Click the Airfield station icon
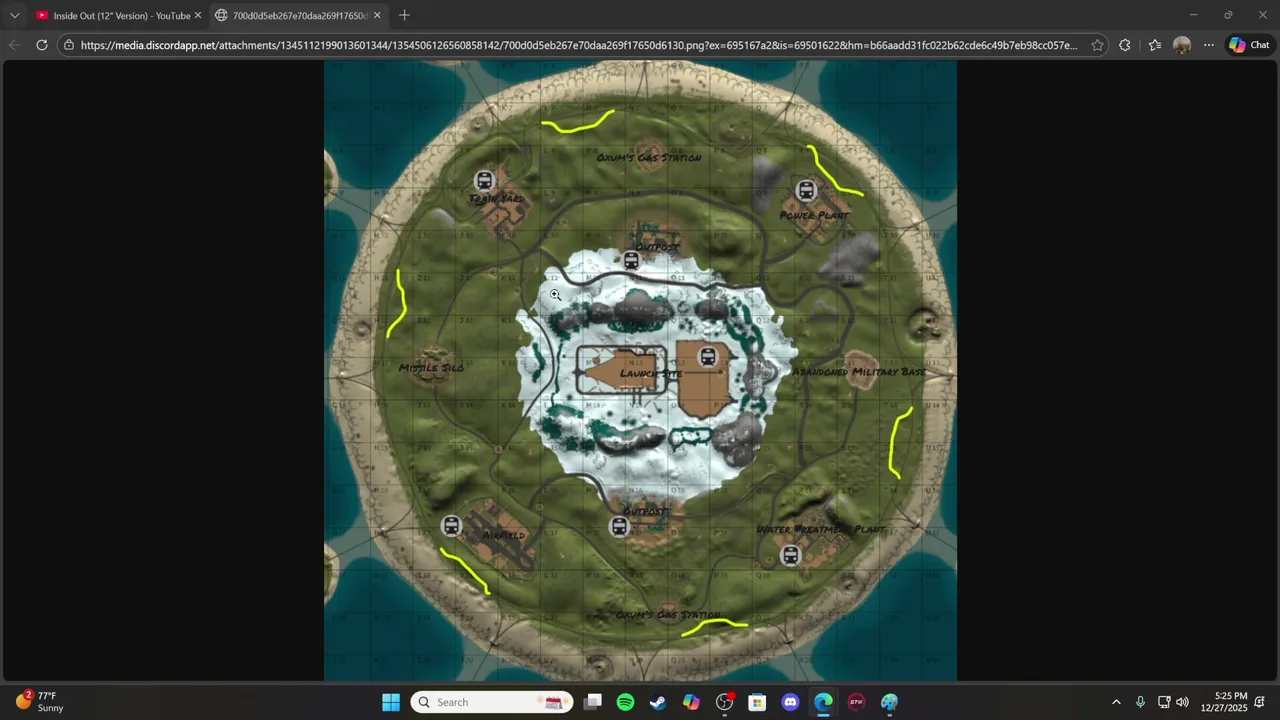The height and width of the screenshot is (720, 1280). tap(451, 526)
